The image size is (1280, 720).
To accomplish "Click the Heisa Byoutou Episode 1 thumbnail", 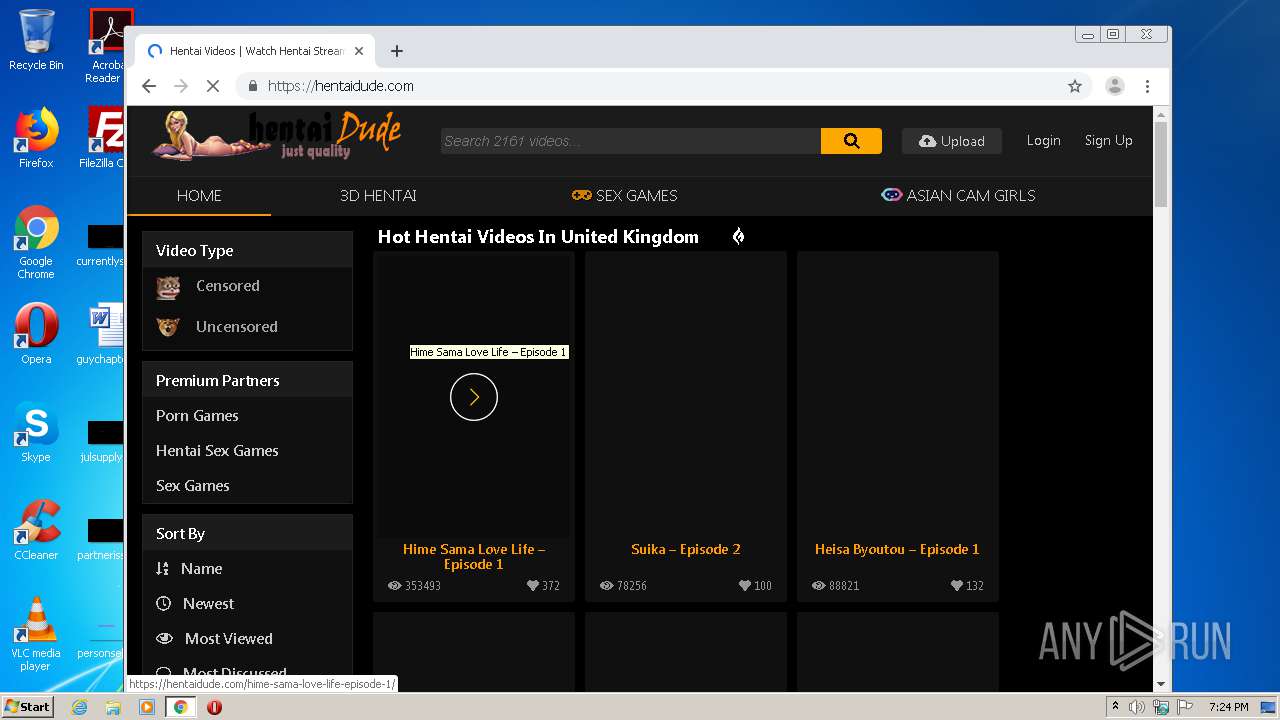I will 898,395.
